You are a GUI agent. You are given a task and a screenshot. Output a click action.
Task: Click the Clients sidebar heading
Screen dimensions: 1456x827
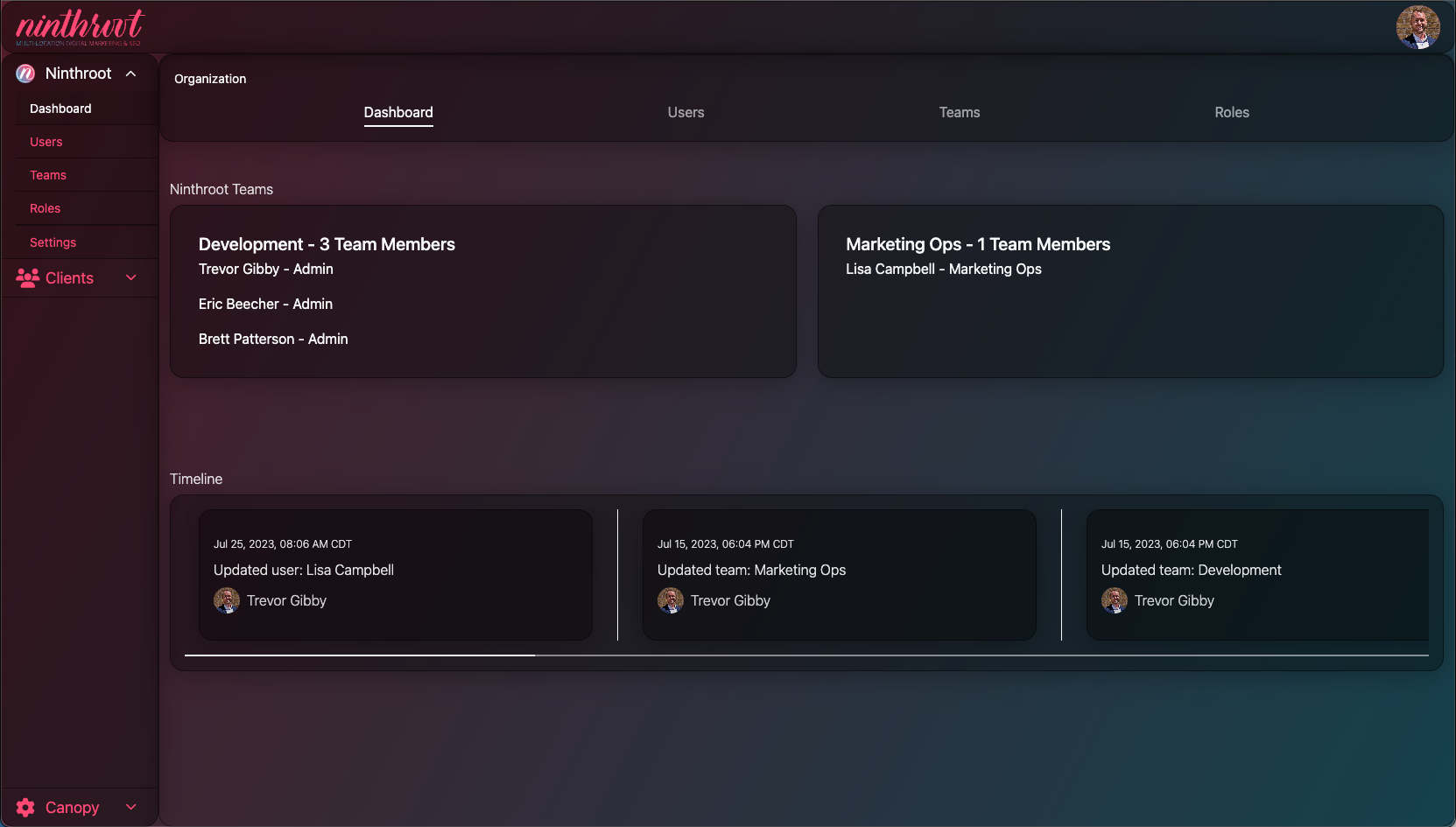69,278
